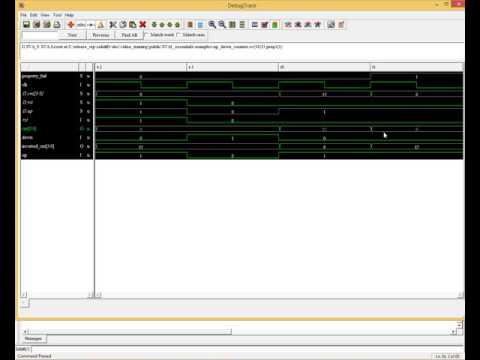480x360 pixels.
Task: Click the message pane scroll-up arrow
Action: [x=460, y=325]
